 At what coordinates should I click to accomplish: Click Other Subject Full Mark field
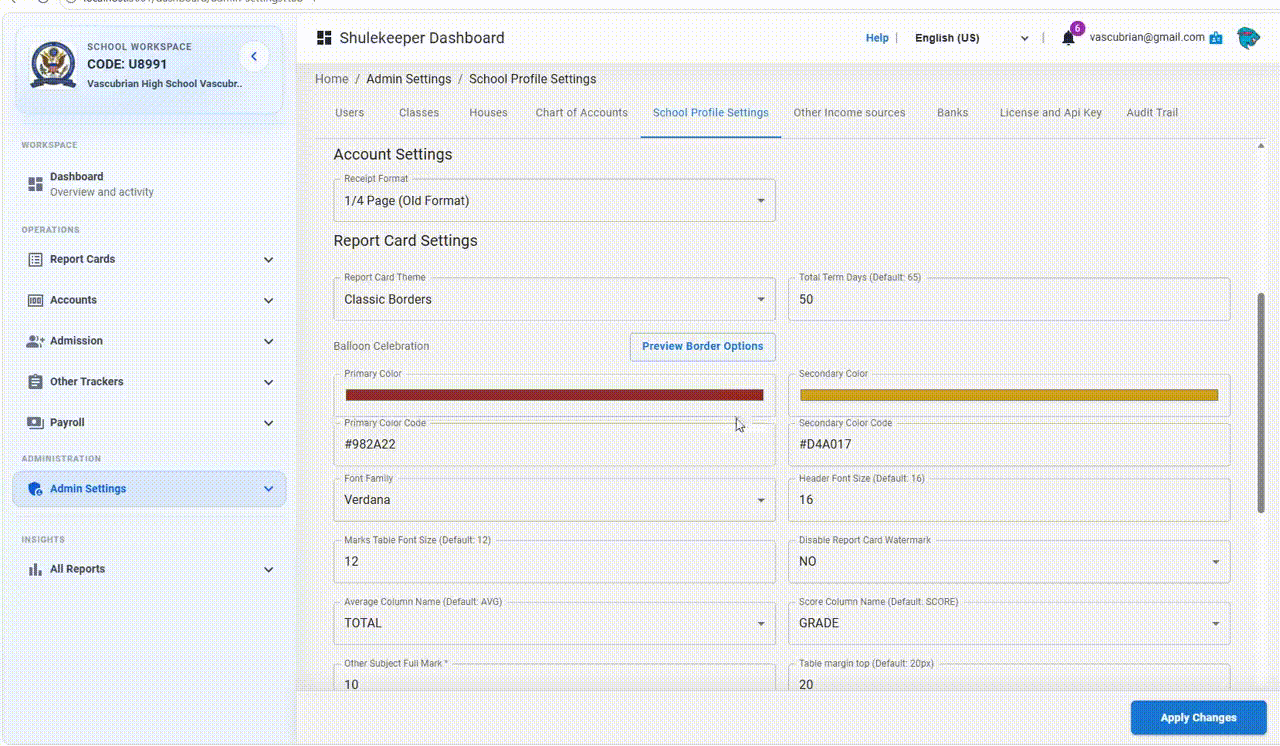[x=554, y=678]
